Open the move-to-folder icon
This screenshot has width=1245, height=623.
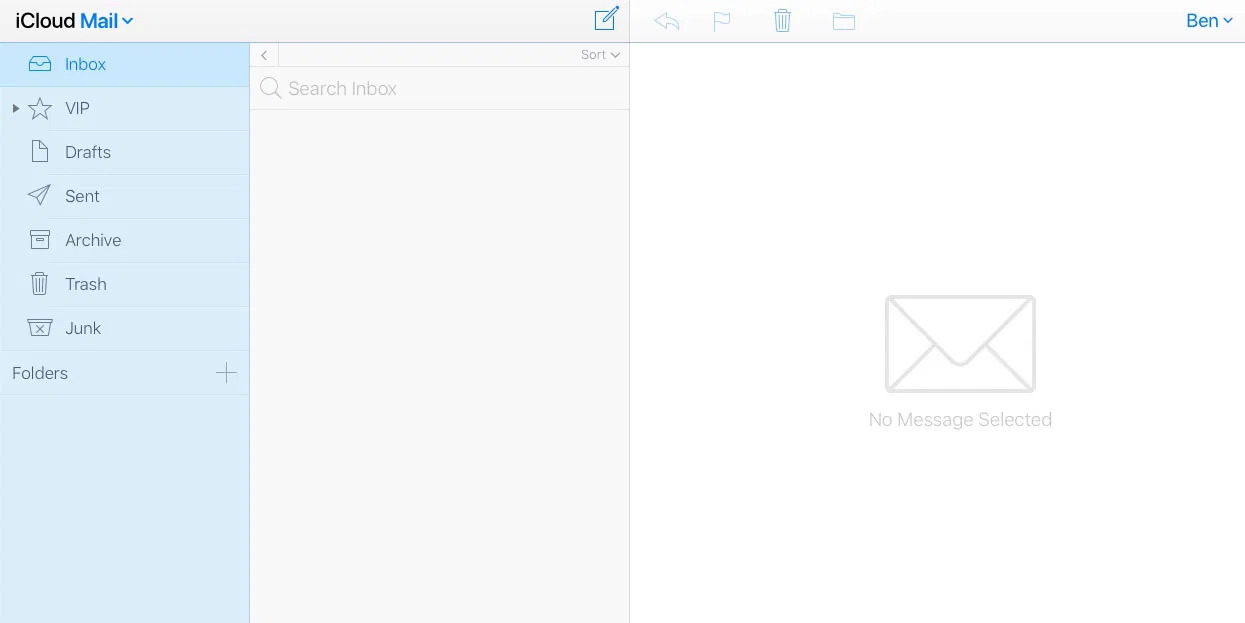[844, 21]
